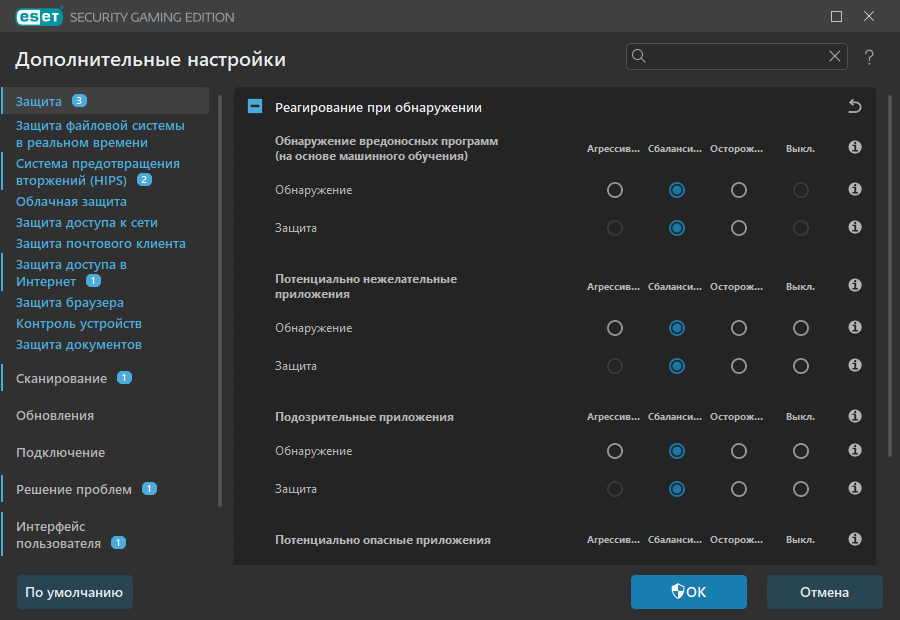This screenshot has height=620, width=900.
Task: Confirm settings with the OK button
Action: tap(689, 592)
